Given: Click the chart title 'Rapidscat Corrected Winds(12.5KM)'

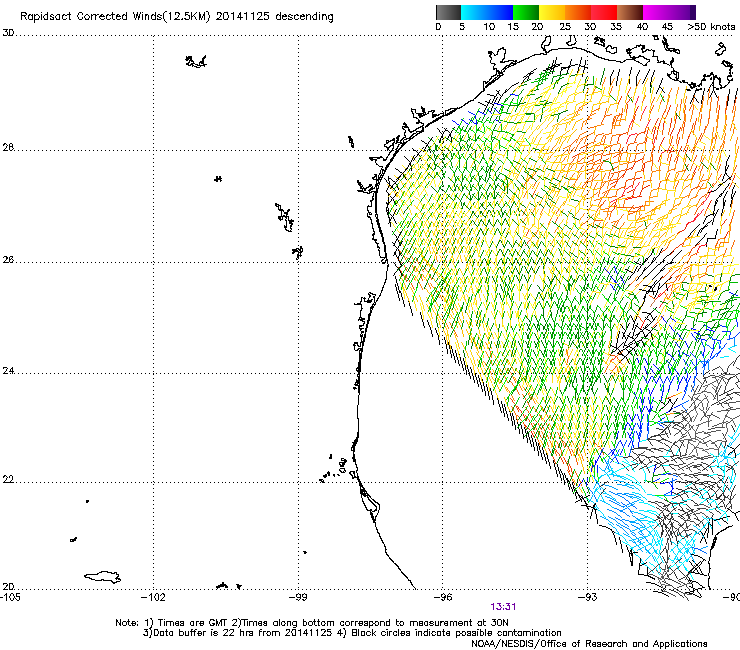Looking at the screenshot, I should click(115, 17).
